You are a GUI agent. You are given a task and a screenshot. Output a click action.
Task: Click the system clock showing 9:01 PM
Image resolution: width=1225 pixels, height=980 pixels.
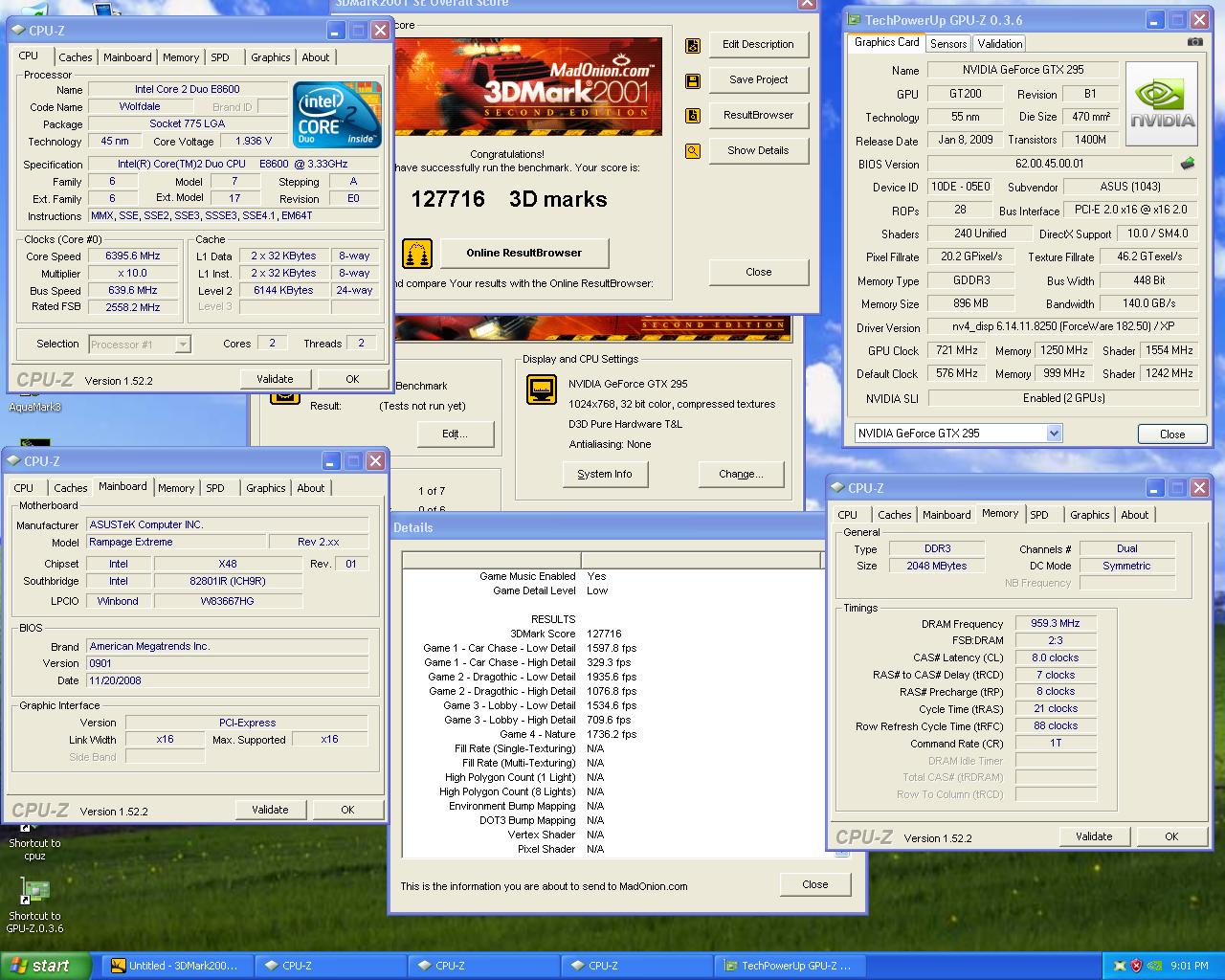click(1190, 967)
